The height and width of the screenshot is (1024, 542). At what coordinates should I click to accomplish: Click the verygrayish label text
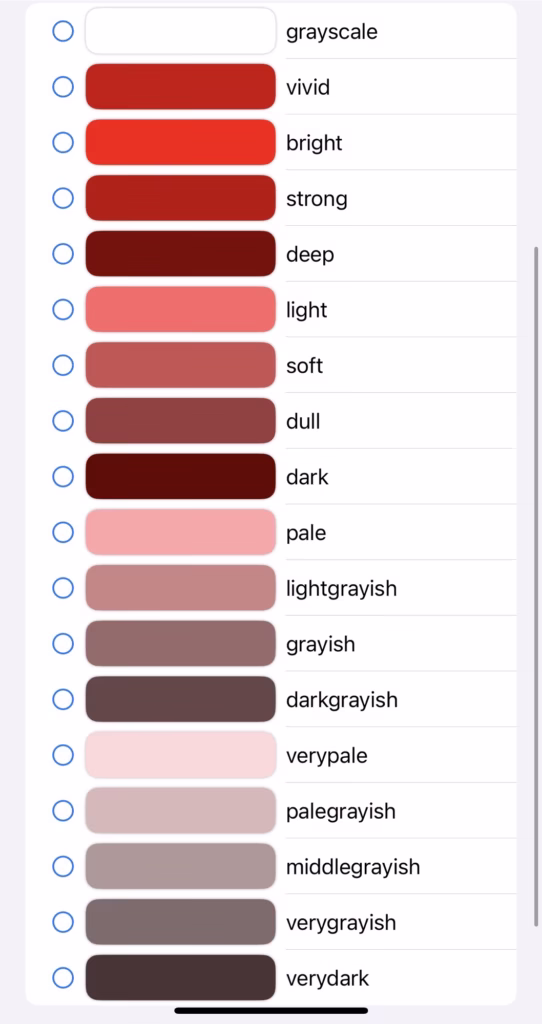[341, 923]
